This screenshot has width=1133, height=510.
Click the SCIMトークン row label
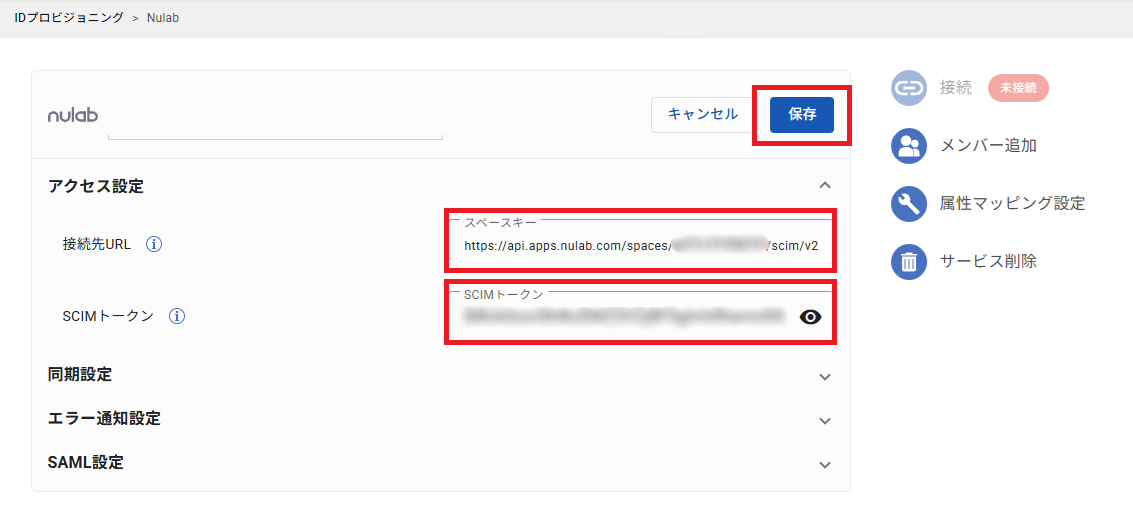click(x=108, y=316)
